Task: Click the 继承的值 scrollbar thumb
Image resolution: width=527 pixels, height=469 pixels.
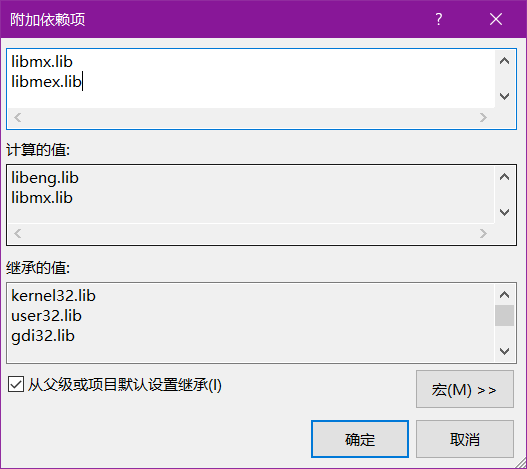Action: click(x=504, y=315)
